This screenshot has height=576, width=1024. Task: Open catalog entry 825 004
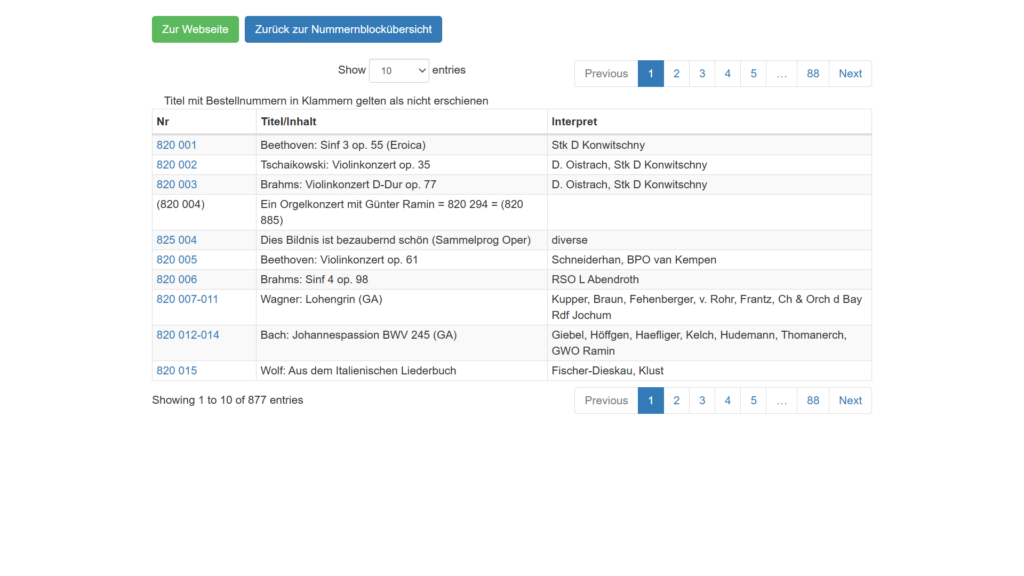click(x=176, y=240)
